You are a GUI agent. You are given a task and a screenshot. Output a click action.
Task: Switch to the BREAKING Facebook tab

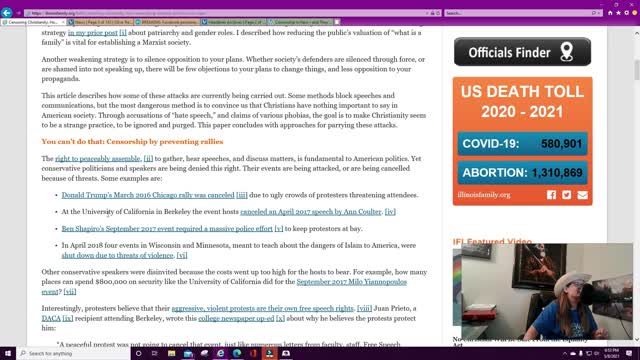[167, 22]
